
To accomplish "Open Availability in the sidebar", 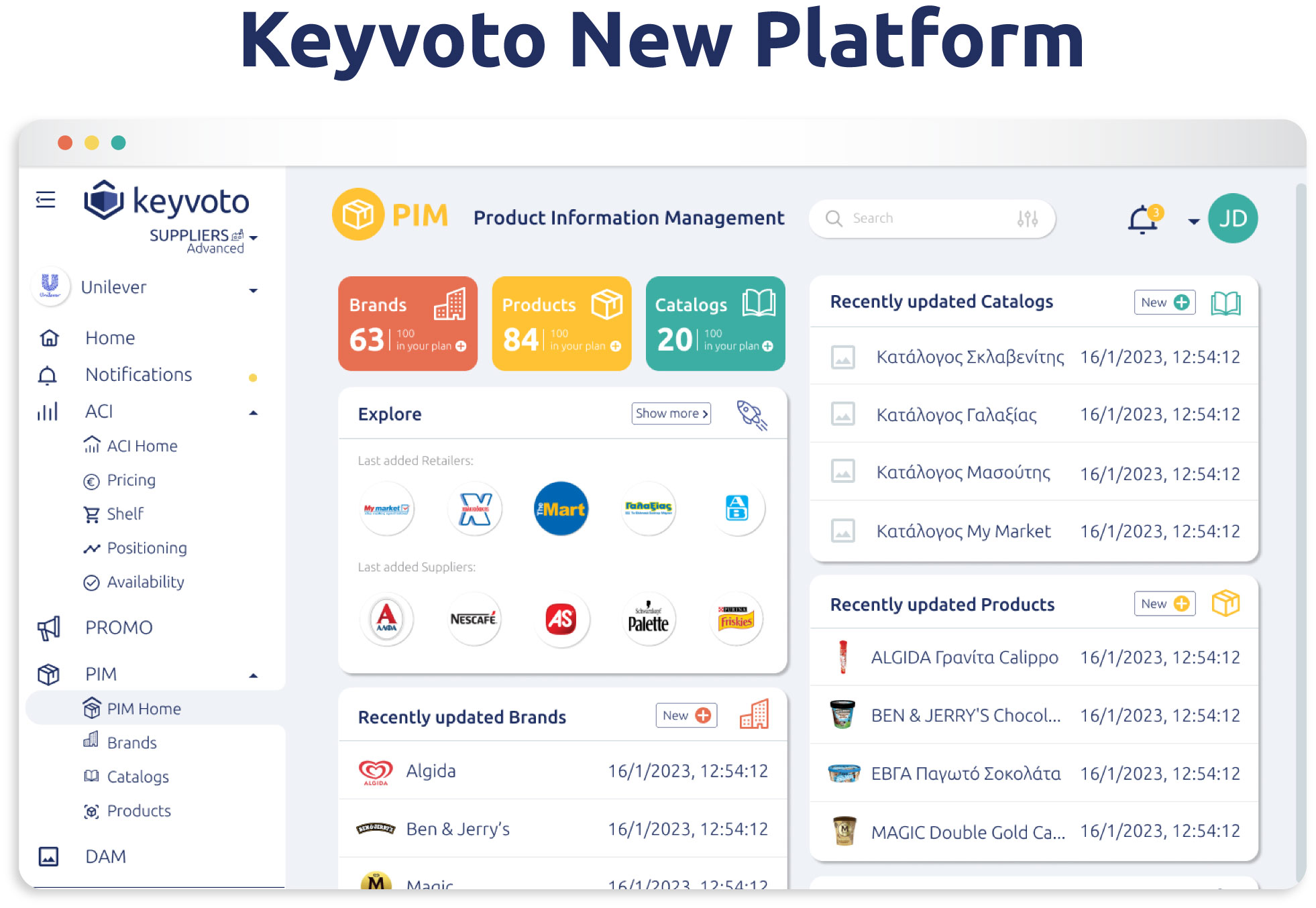I will pyautogui.click(x=146, y=581).
